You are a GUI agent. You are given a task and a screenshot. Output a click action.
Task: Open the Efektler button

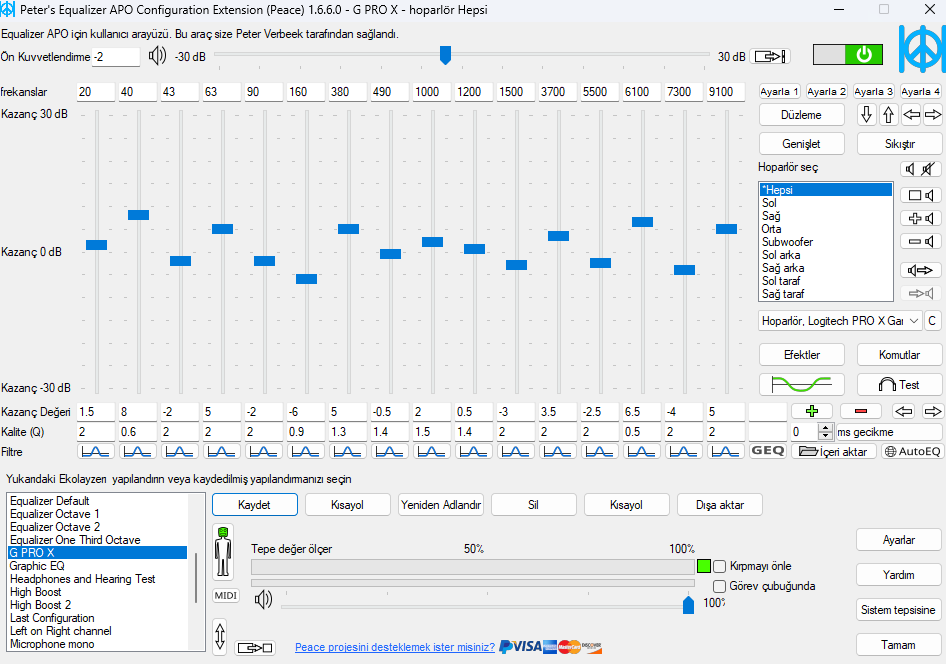coord(801,355)
